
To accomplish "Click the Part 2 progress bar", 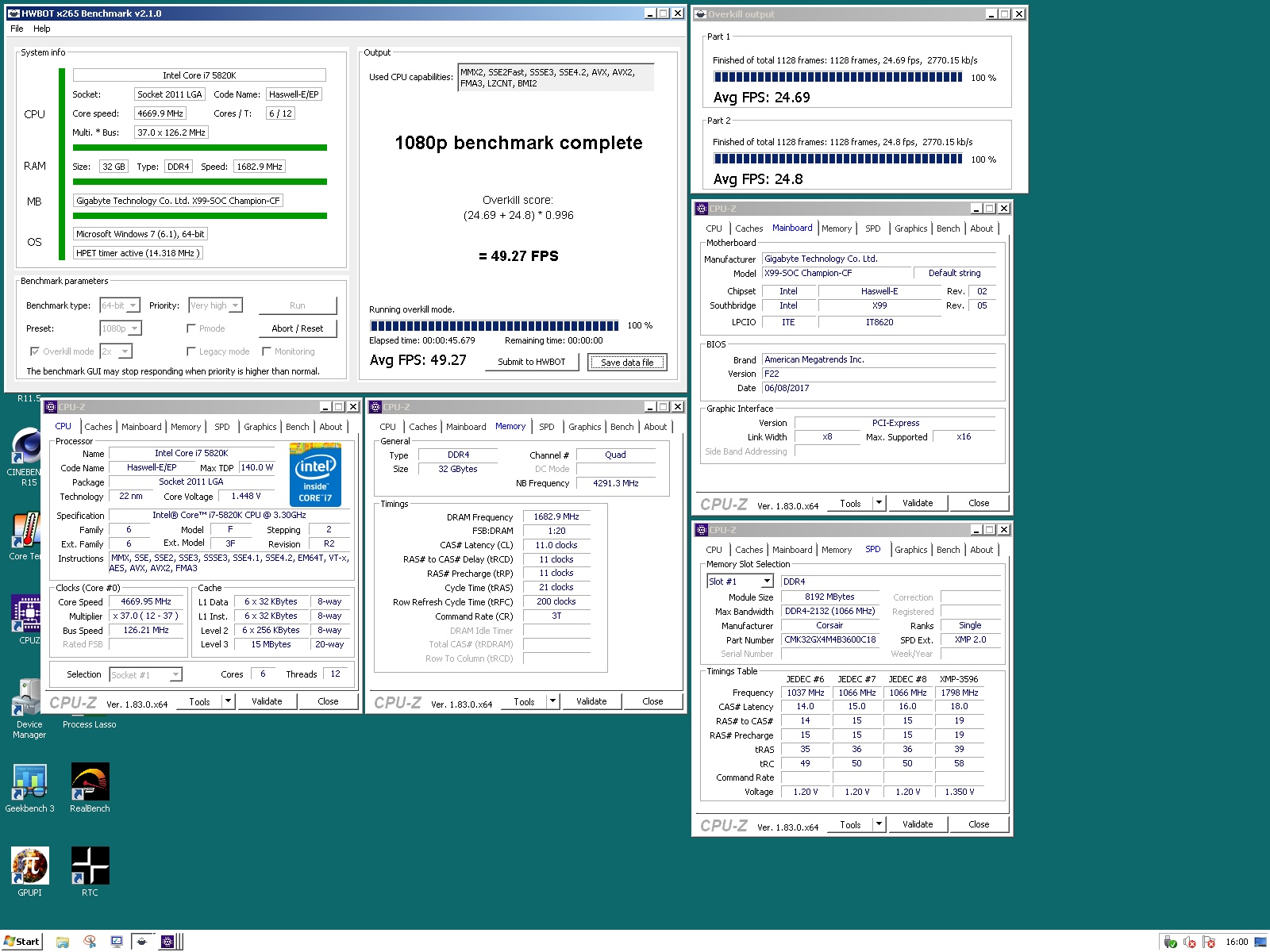I will click(x=838, y=158).
